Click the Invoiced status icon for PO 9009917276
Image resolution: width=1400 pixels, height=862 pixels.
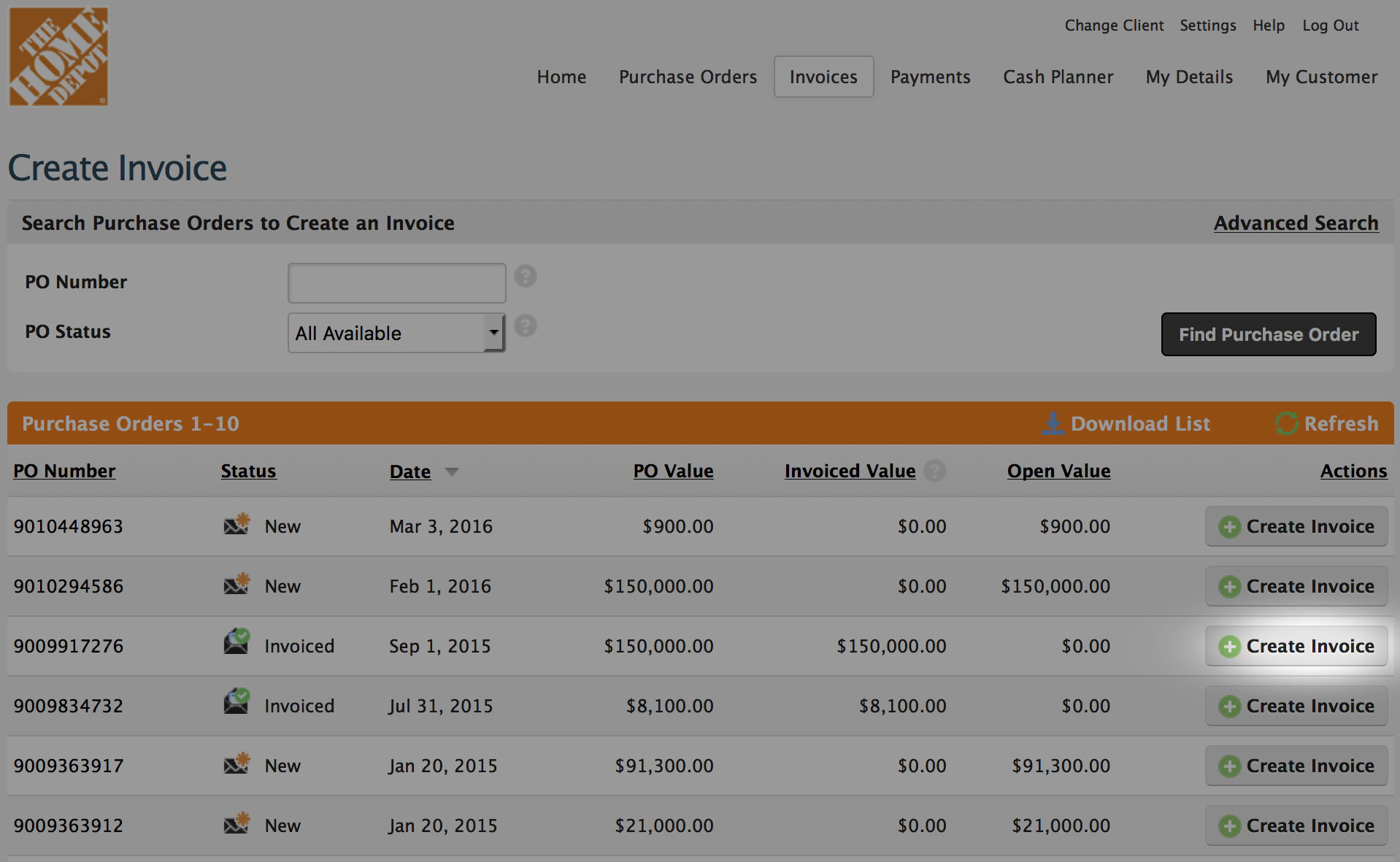236,642
